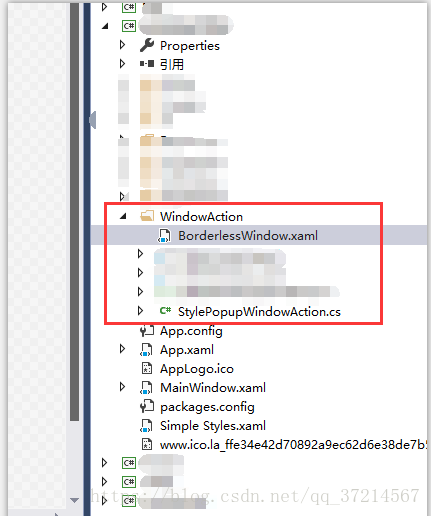Select packages.config file

point(207,407)
